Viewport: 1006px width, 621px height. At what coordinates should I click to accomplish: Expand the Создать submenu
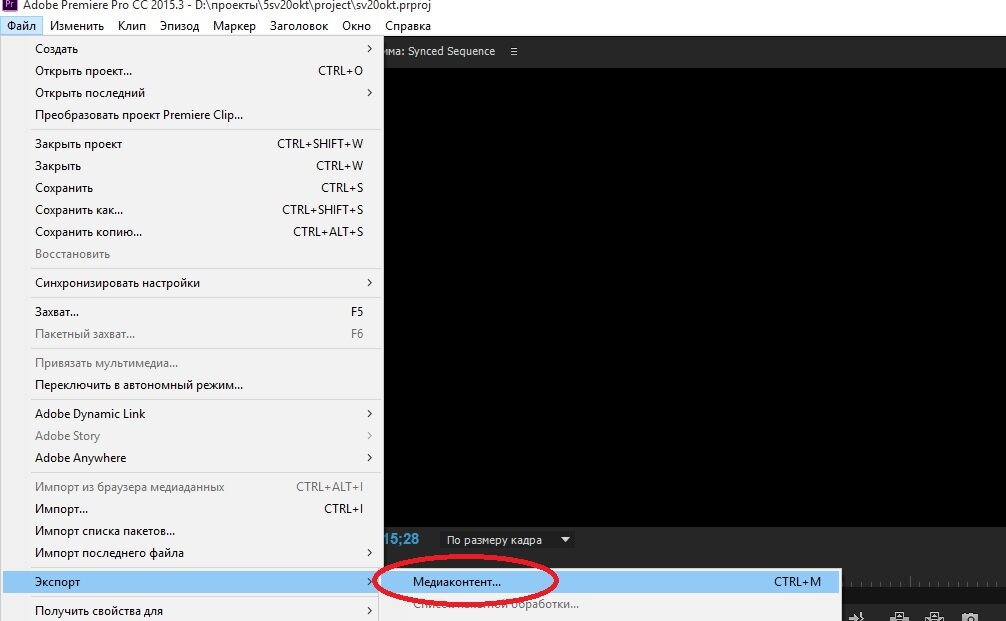point(192,49)
